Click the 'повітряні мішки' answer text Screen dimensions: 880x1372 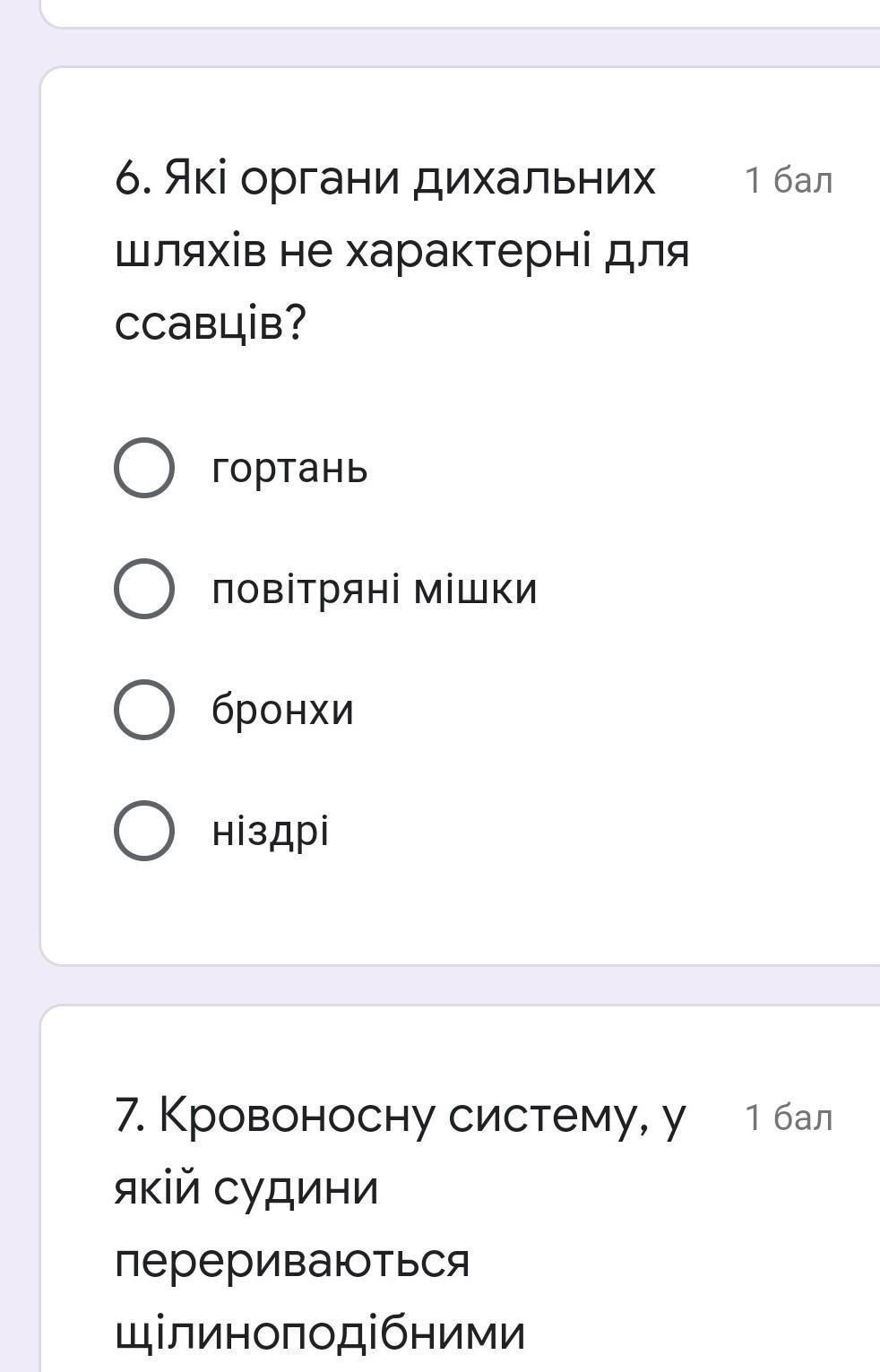tap(374, 589)
